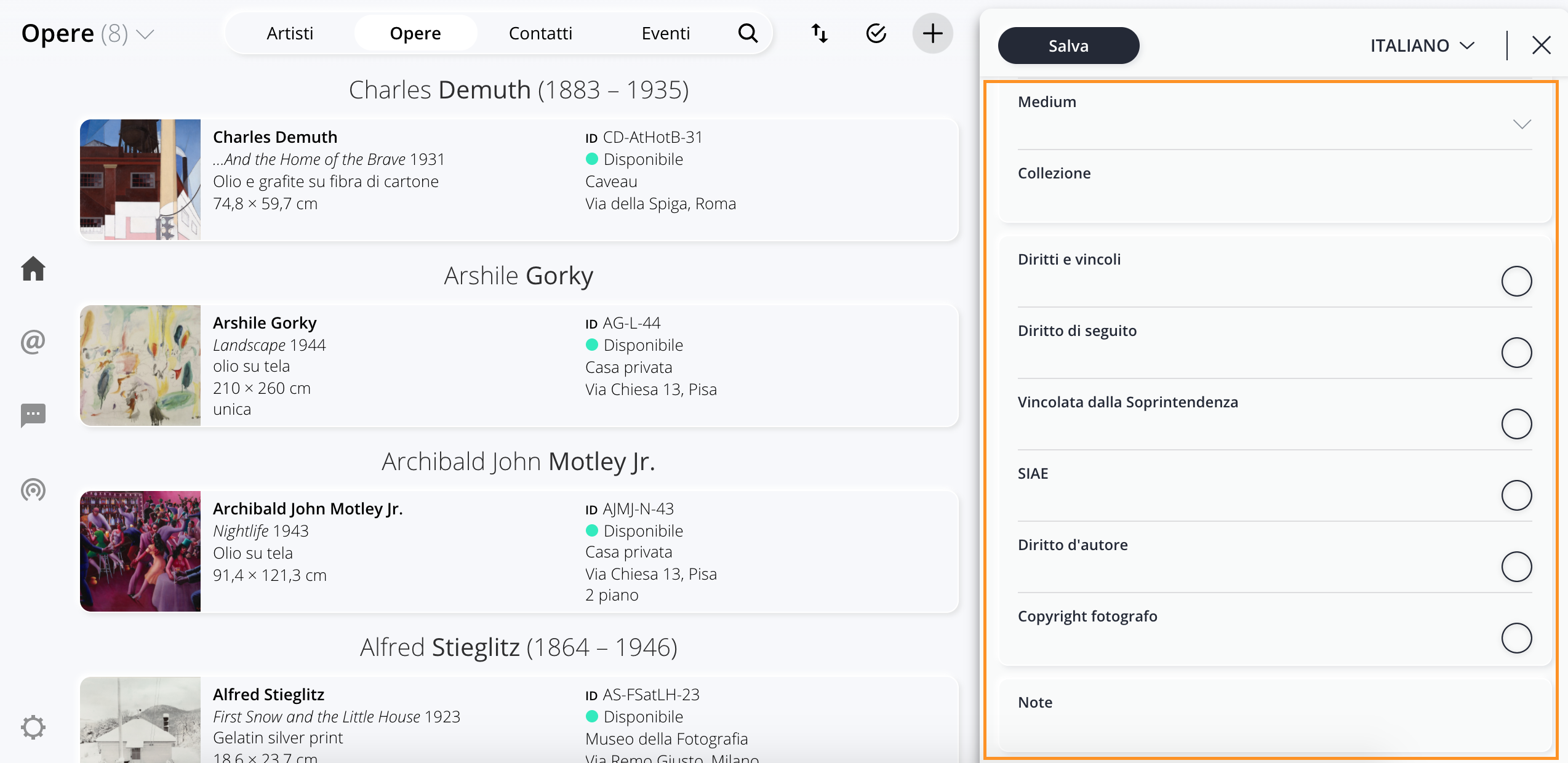Viewport: 1568px width, 763px height.
Task: Close the edit panel with X
Action: coord(1542,45)
